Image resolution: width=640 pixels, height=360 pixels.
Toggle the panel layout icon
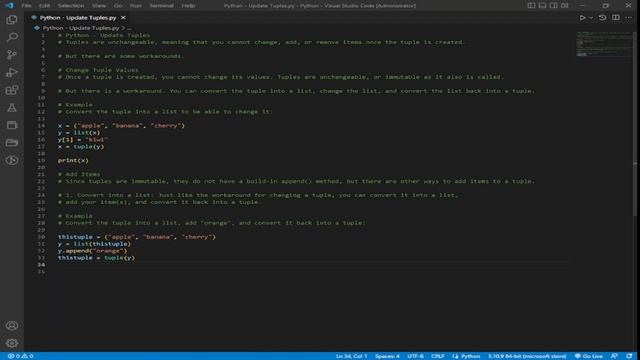[542, 6]
